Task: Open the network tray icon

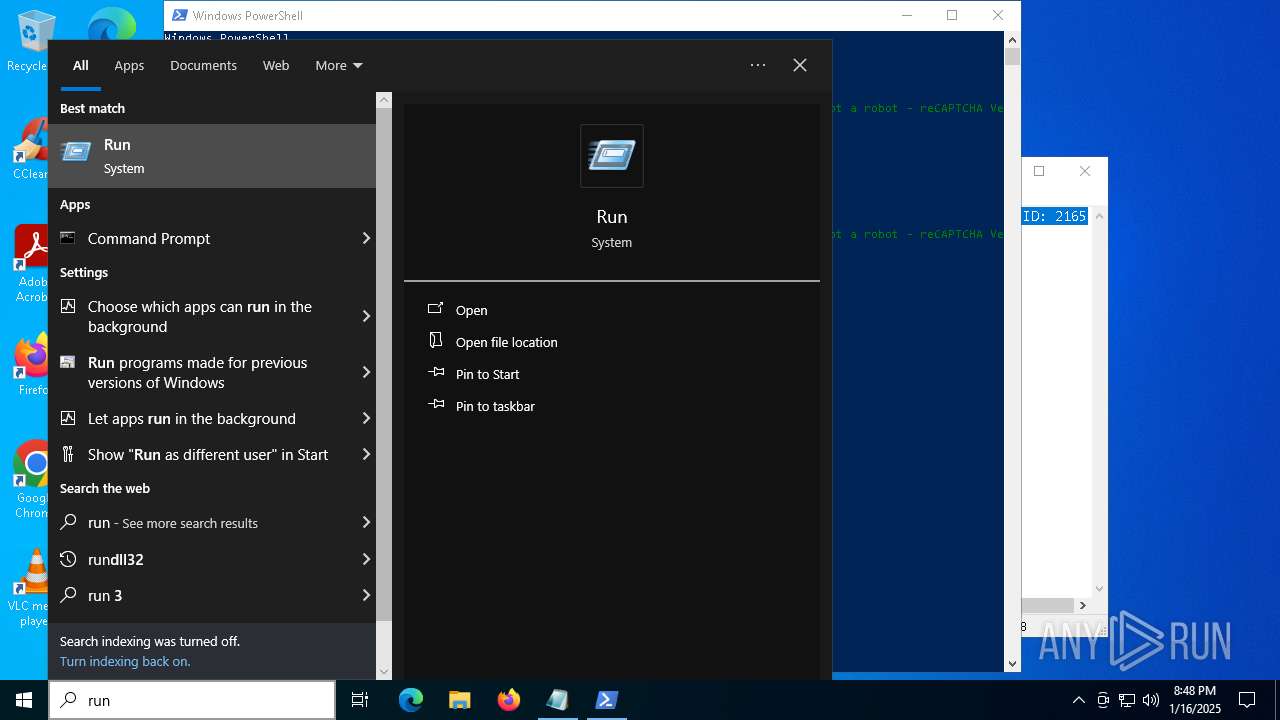Action: coord(1127,700)
